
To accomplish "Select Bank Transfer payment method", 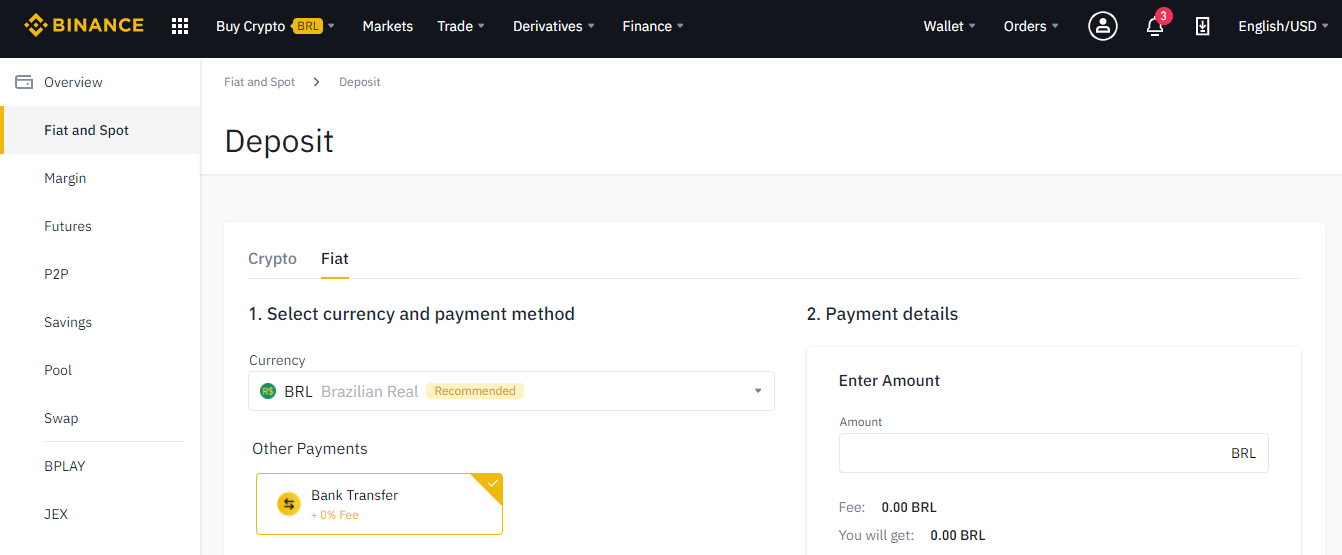I will tap(379, 504).
